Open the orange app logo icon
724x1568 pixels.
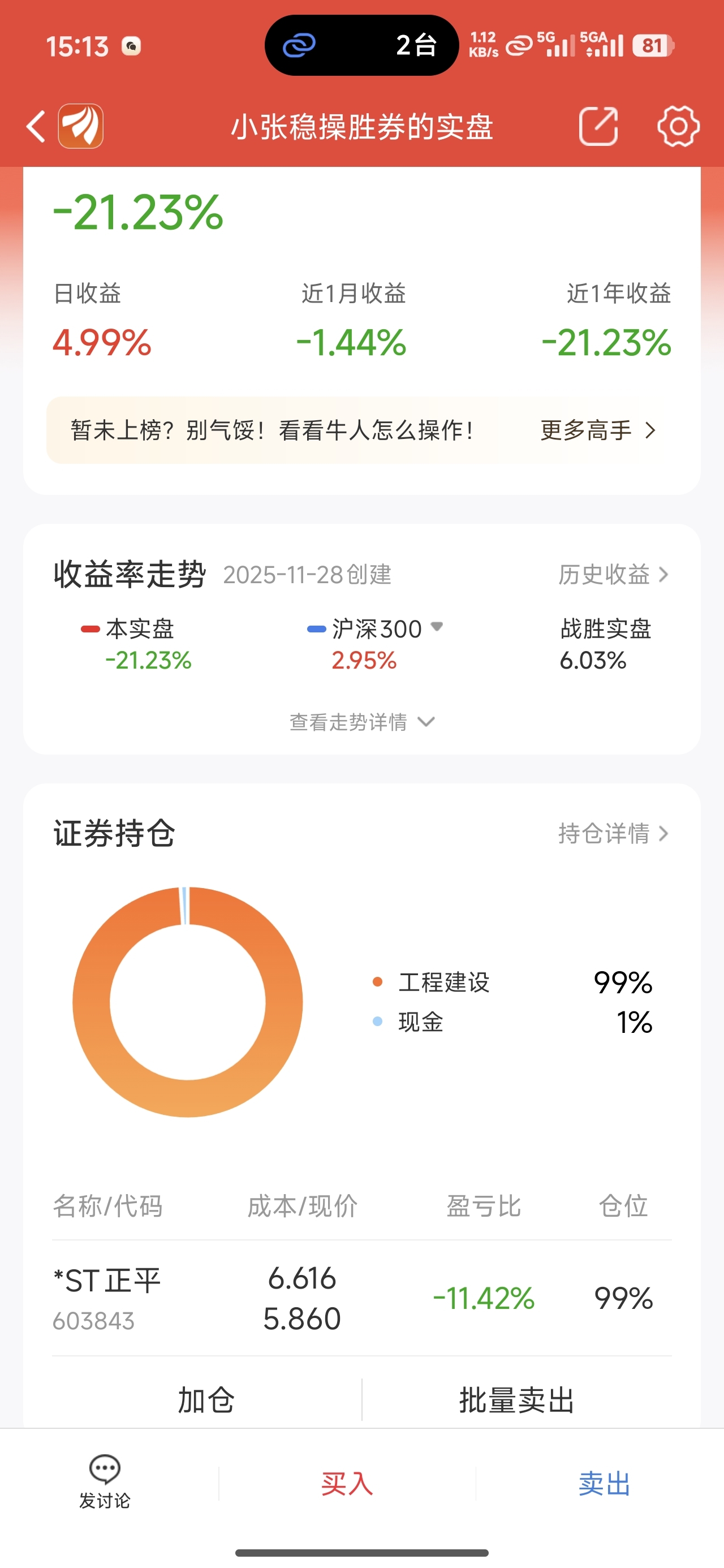coord(80,126)
